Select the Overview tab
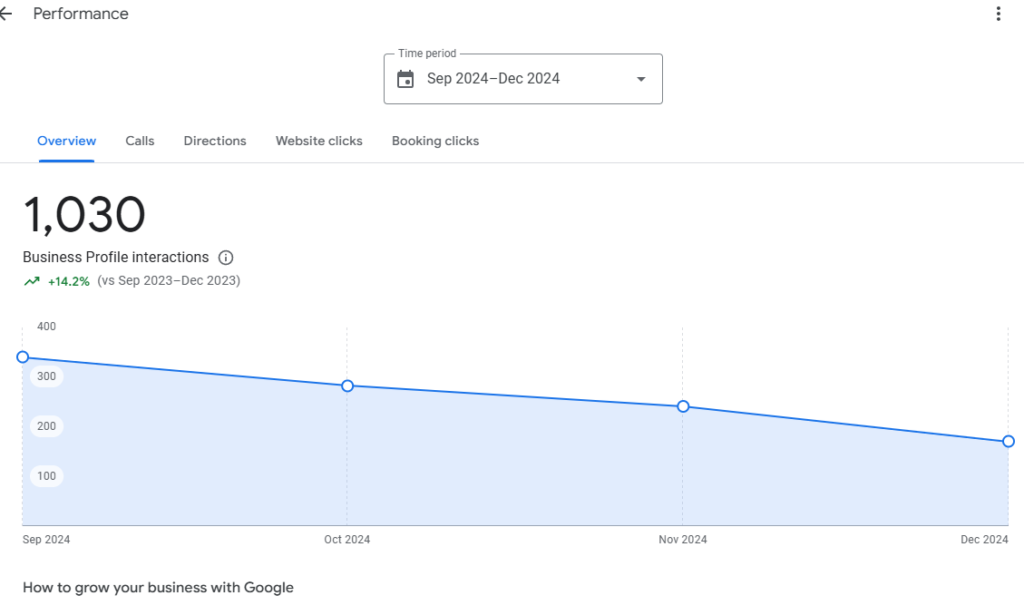The image size is (1024, 615). 67,141
